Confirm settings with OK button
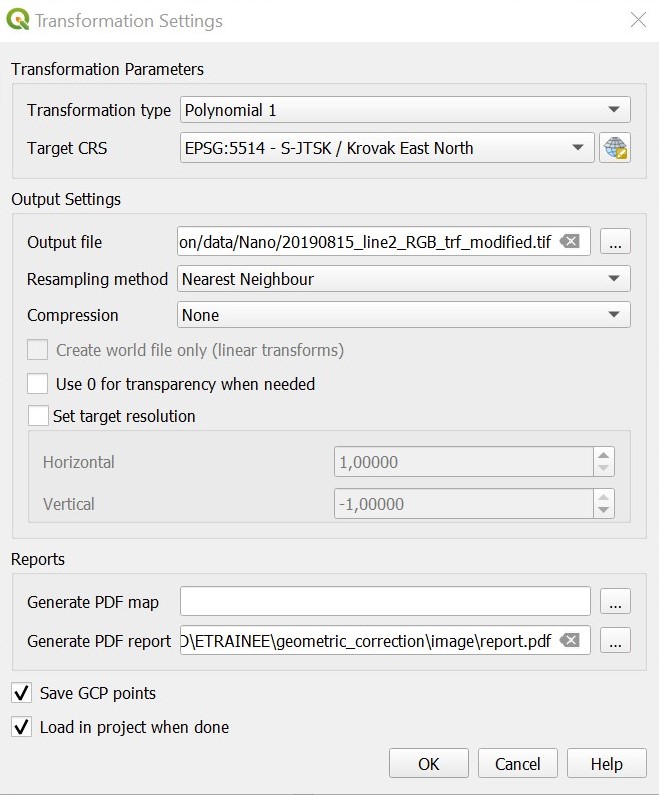659x795 pixels. (429, 764)
